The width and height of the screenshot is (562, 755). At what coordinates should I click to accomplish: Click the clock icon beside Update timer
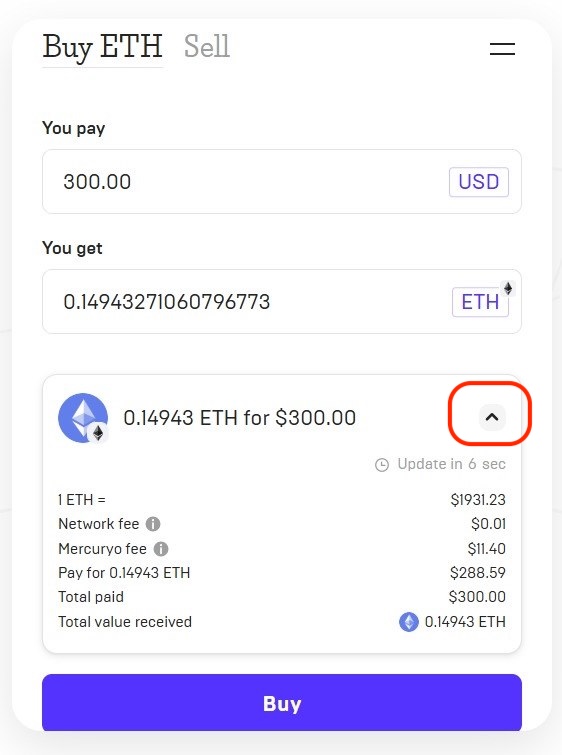click(382, 465)
